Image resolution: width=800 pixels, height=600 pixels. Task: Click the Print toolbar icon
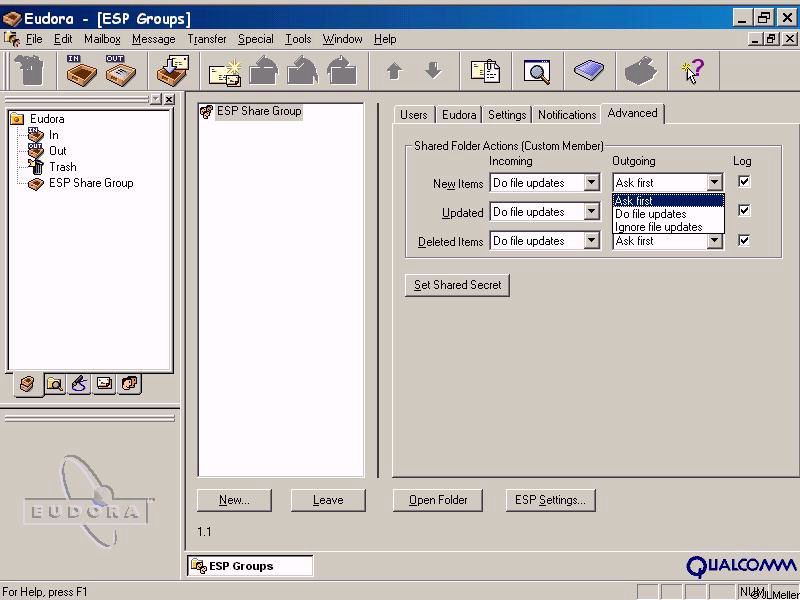click(641, 71)
